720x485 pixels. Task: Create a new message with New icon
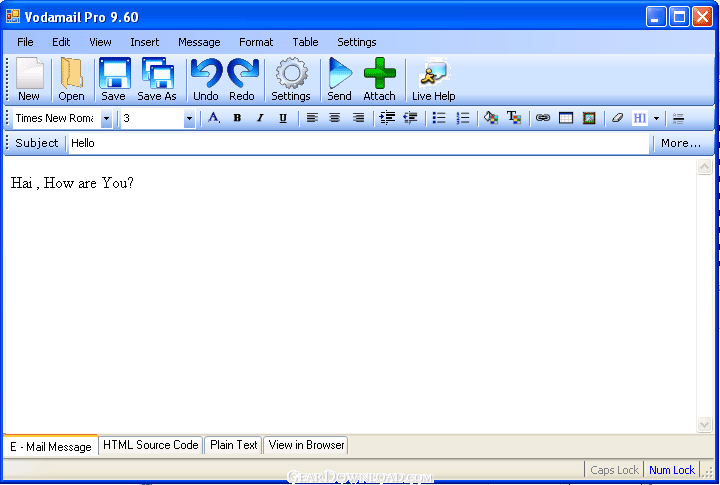[29, 79]
